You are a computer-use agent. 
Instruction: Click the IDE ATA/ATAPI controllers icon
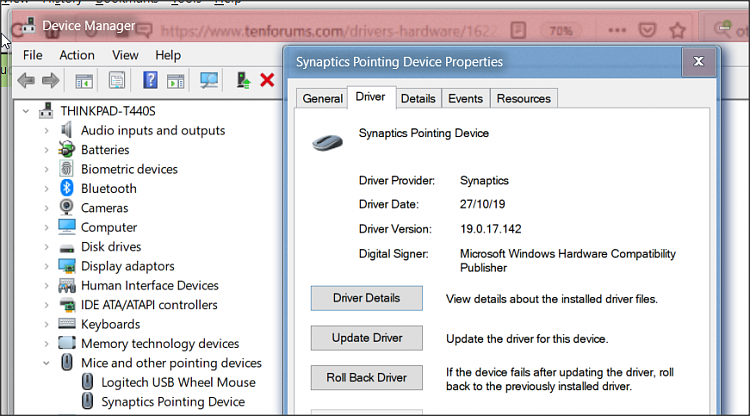66,305
